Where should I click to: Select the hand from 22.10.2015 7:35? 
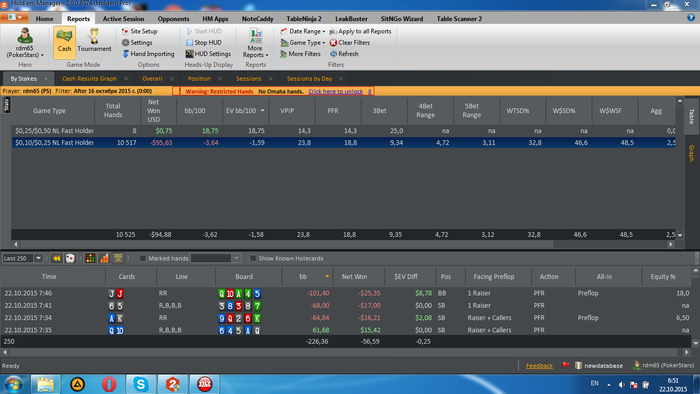click(x=346, y=330)
